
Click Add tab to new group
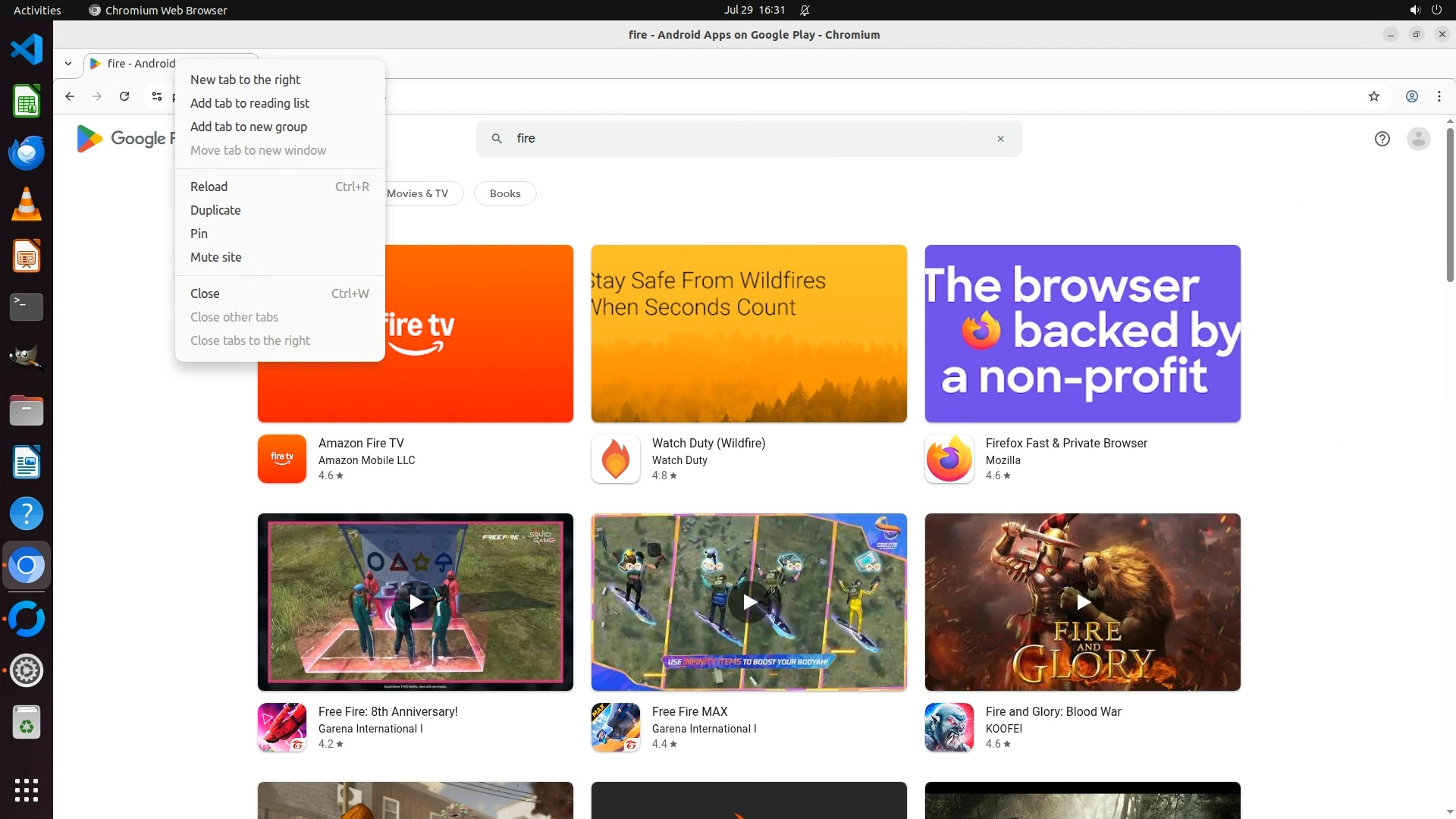pyautogui.click(x=249, y=127)
